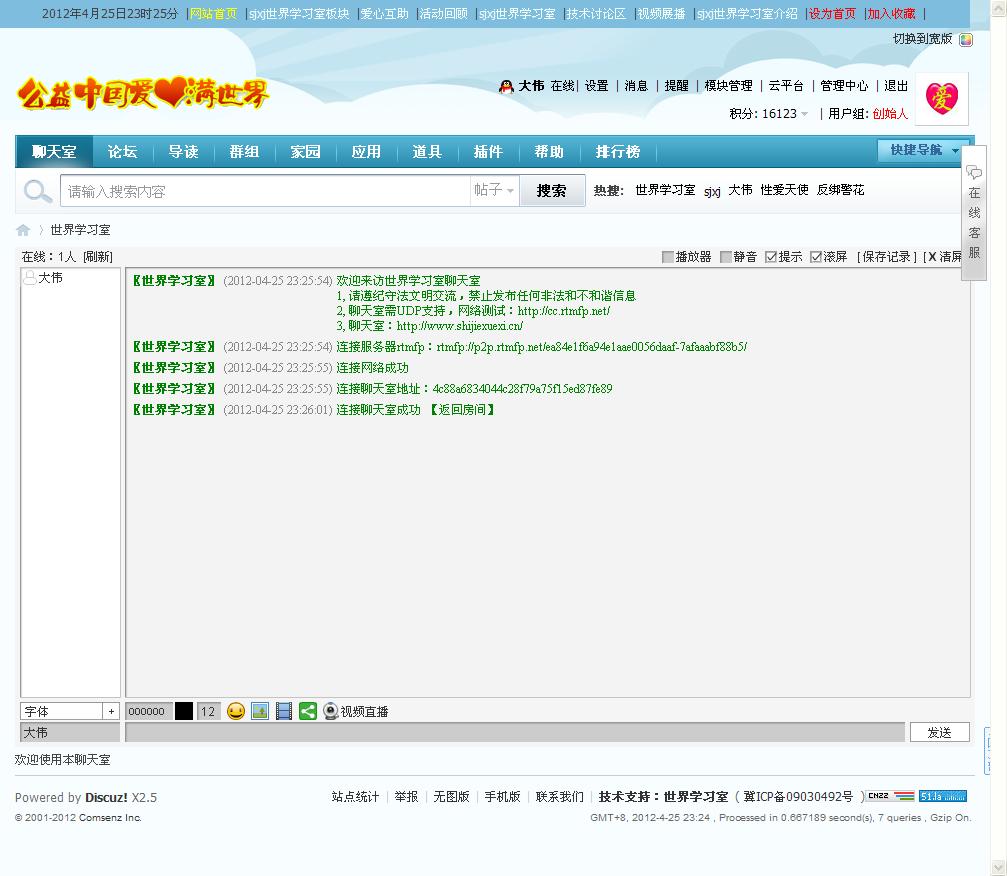Image resolution: width=1007 pixels, height=876 pixels.
Task: Click the QQ penguin icon
Action: [x=506, y=86]
